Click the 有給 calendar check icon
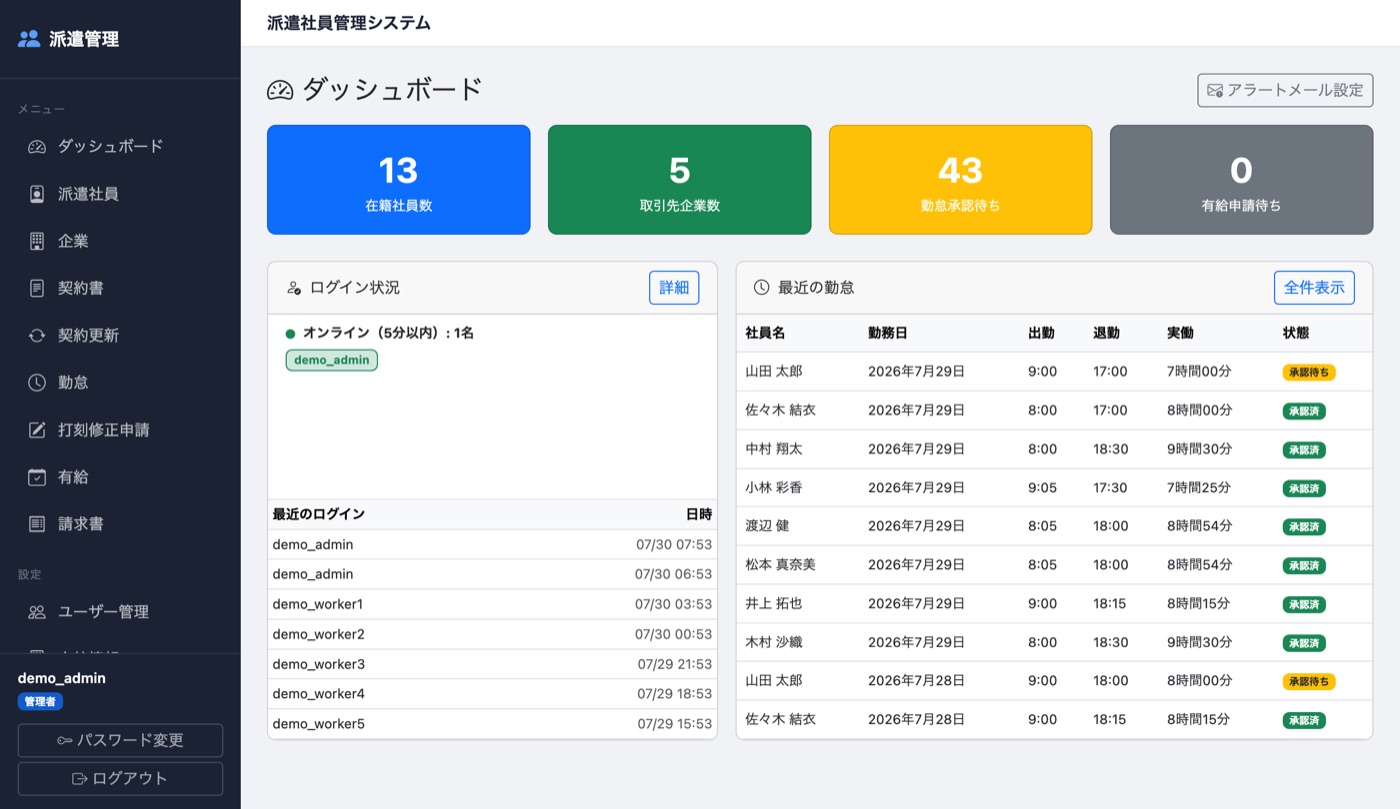This screenshot has height=809, width=1400. pyautogui.click(x=37, y=477)
